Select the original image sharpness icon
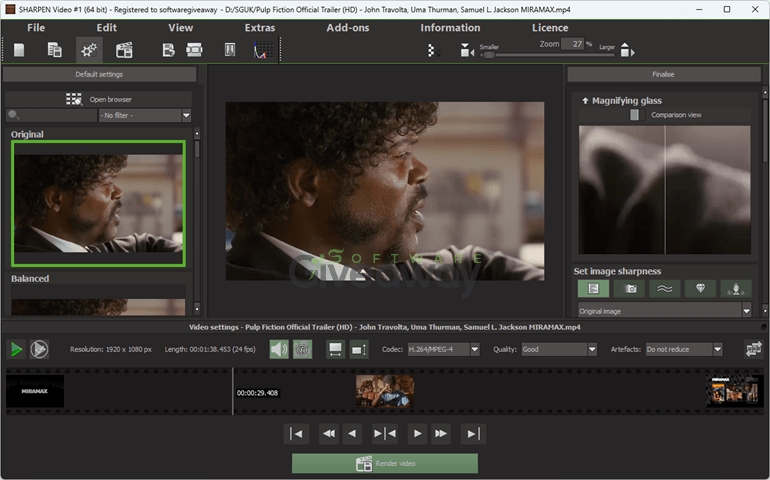770x480 pixels. 593,288
